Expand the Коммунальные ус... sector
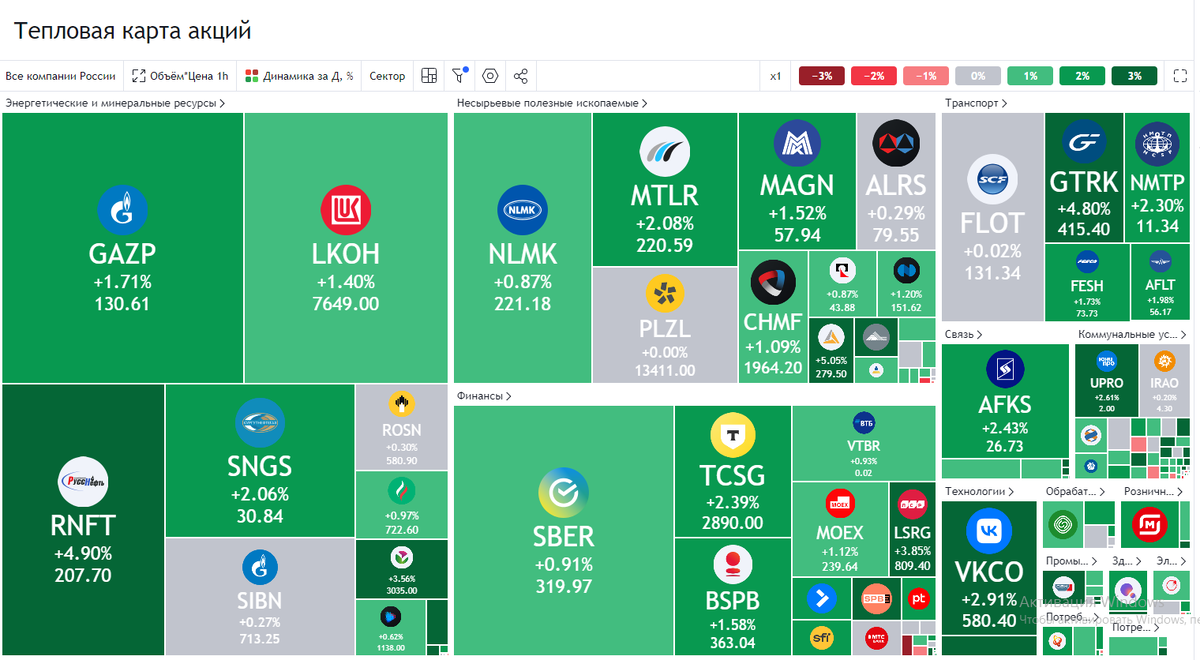The height and width of the screenshot is (660, 1200). click(1134, 334)
